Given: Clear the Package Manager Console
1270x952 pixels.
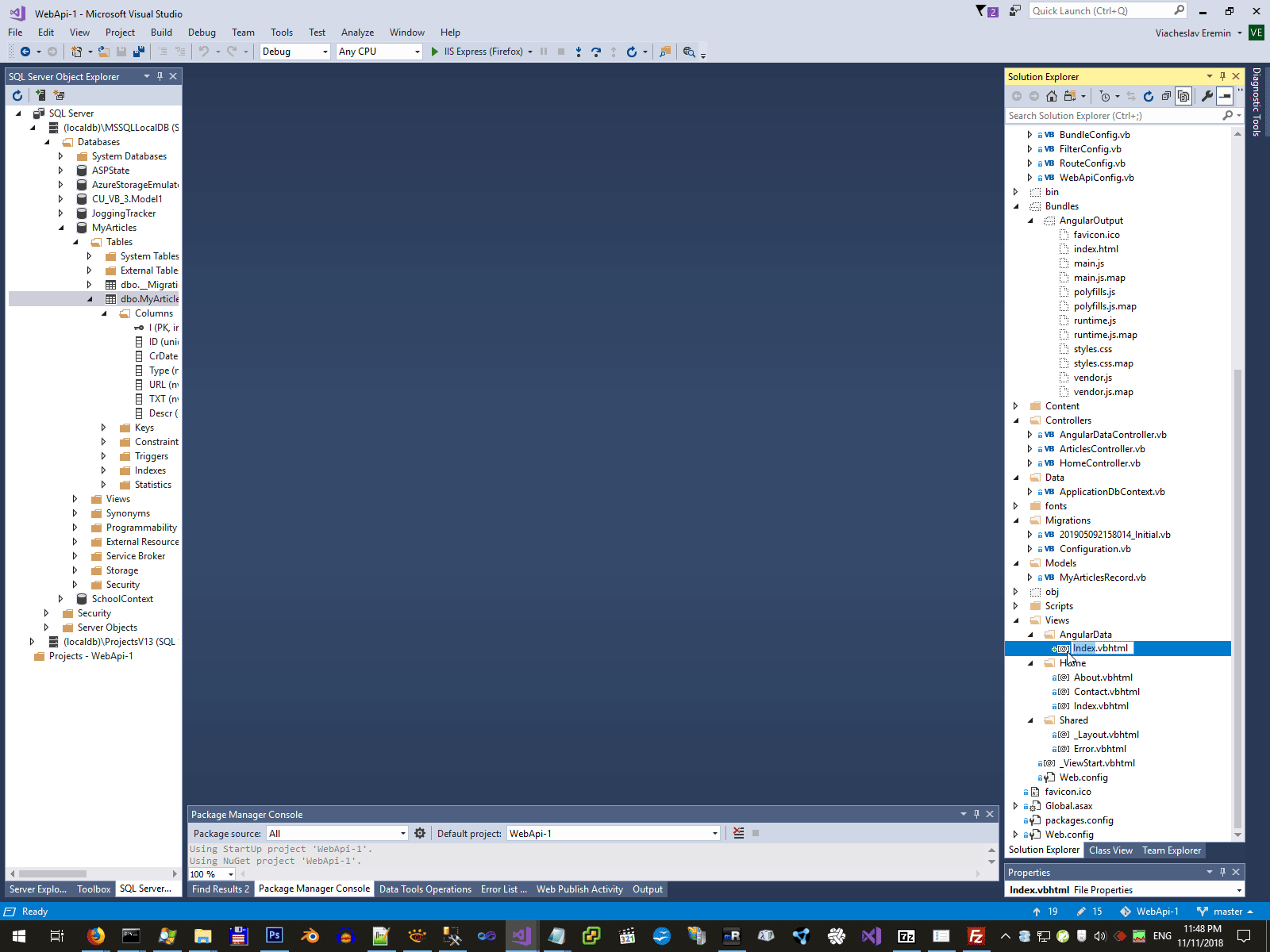Looking at the screenshot, I should coord(739,833).
